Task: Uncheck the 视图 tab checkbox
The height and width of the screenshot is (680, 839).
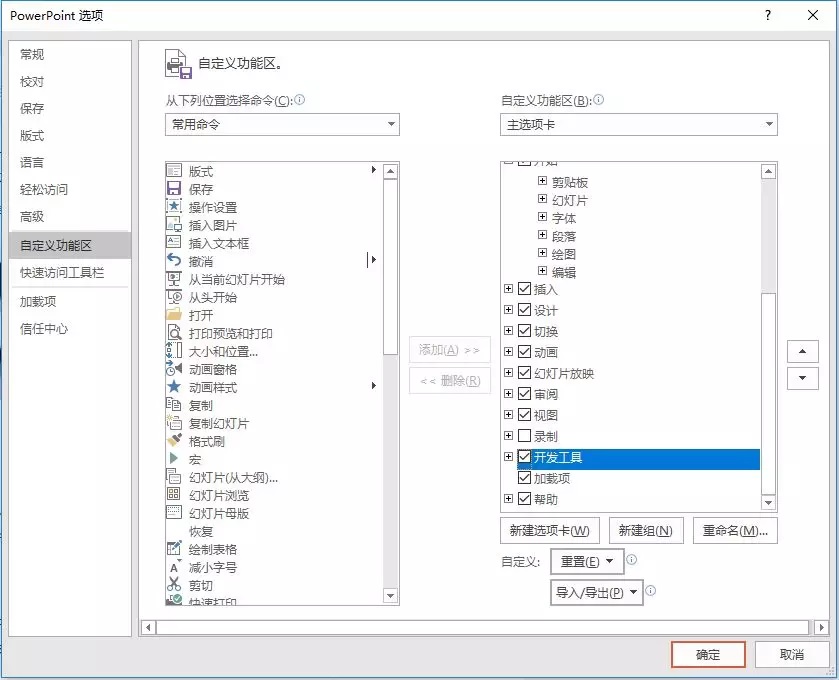Action: pyautogui.click(x=524, y=415)
